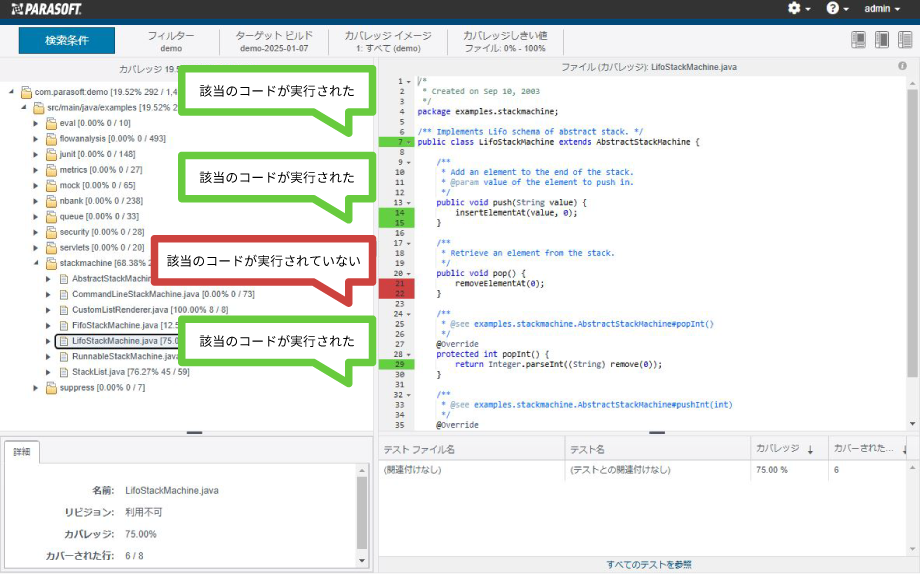This screenshot has height=574, width=920.
Task: Expand the flowanalysis folder
Action: pyautogui.click(x=36, y=139)
